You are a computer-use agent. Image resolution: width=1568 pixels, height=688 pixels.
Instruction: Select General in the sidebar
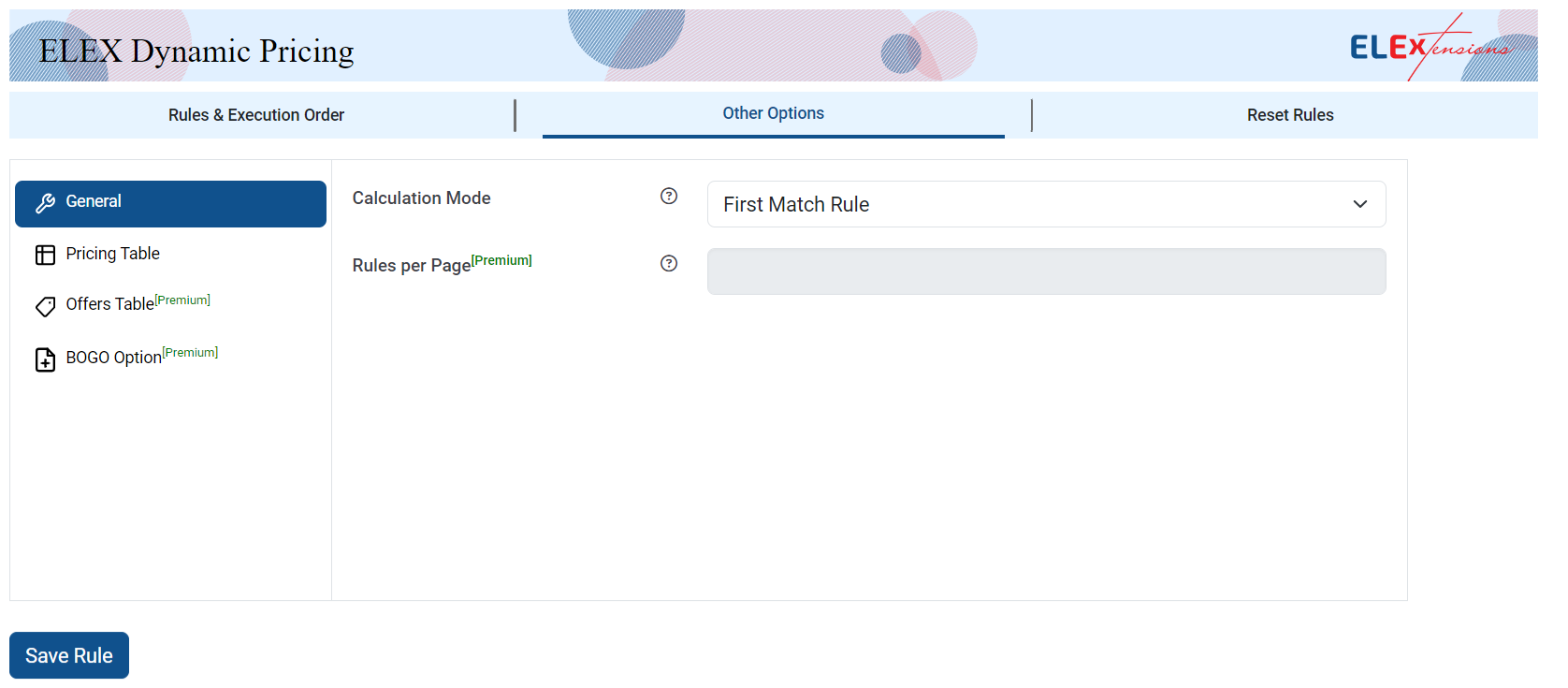170,204
